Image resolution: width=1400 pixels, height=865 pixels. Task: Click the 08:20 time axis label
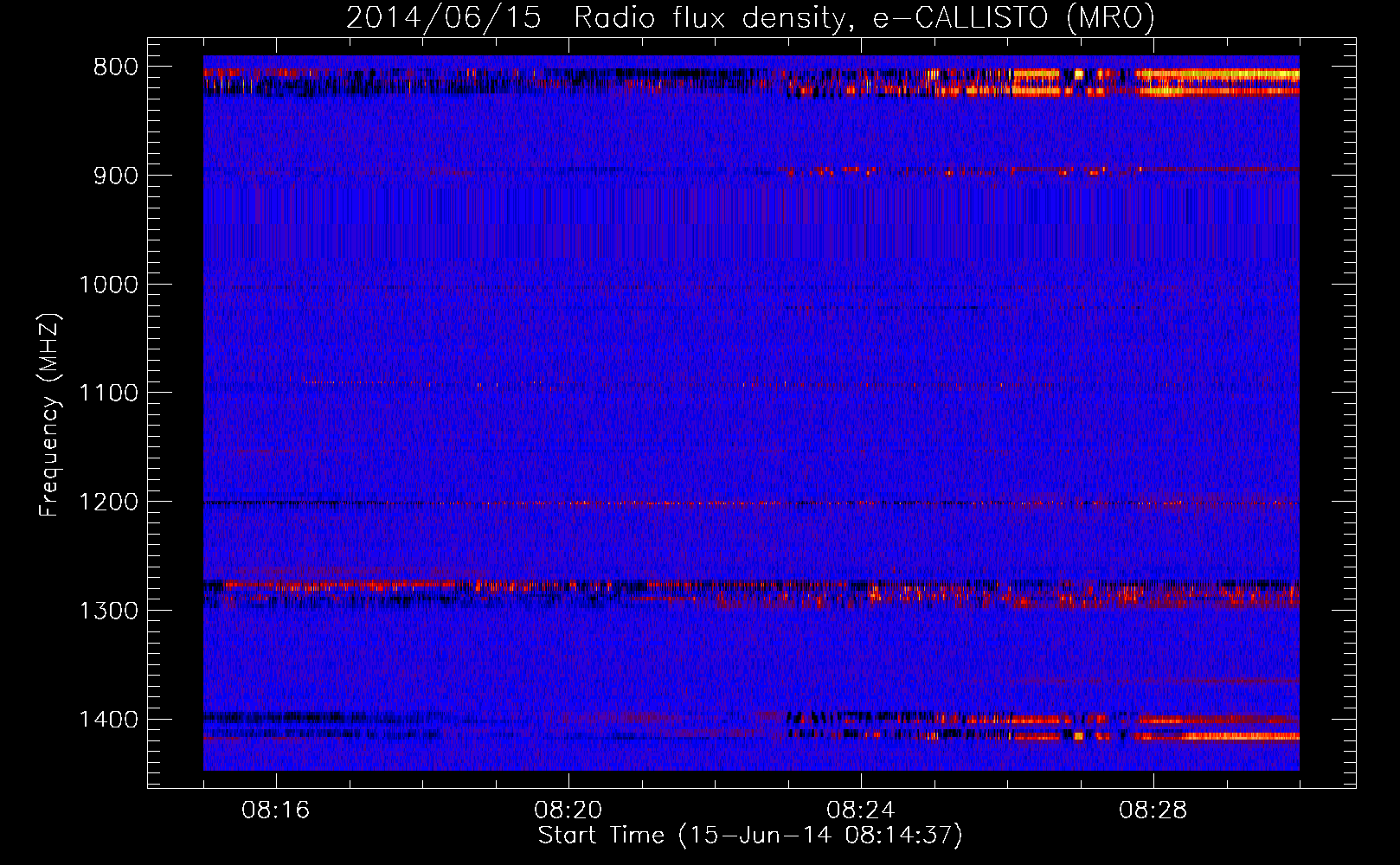tap(568, 811)
